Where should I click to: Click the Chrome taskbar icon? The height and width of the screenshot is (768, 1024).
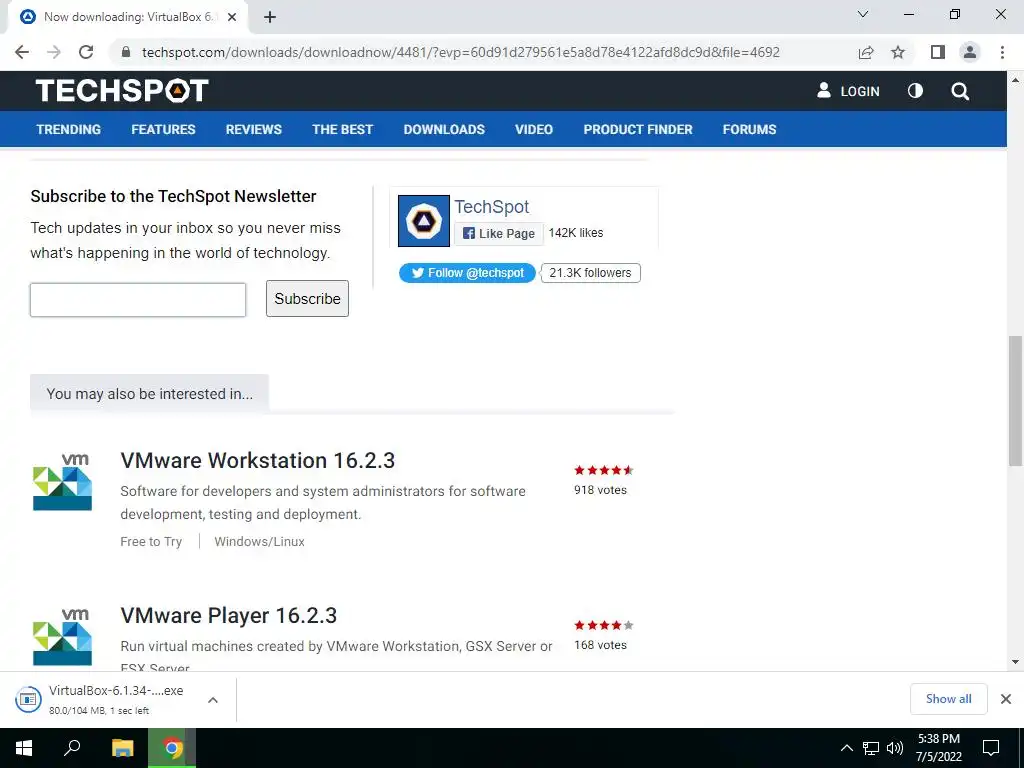(x=172, y=748)
